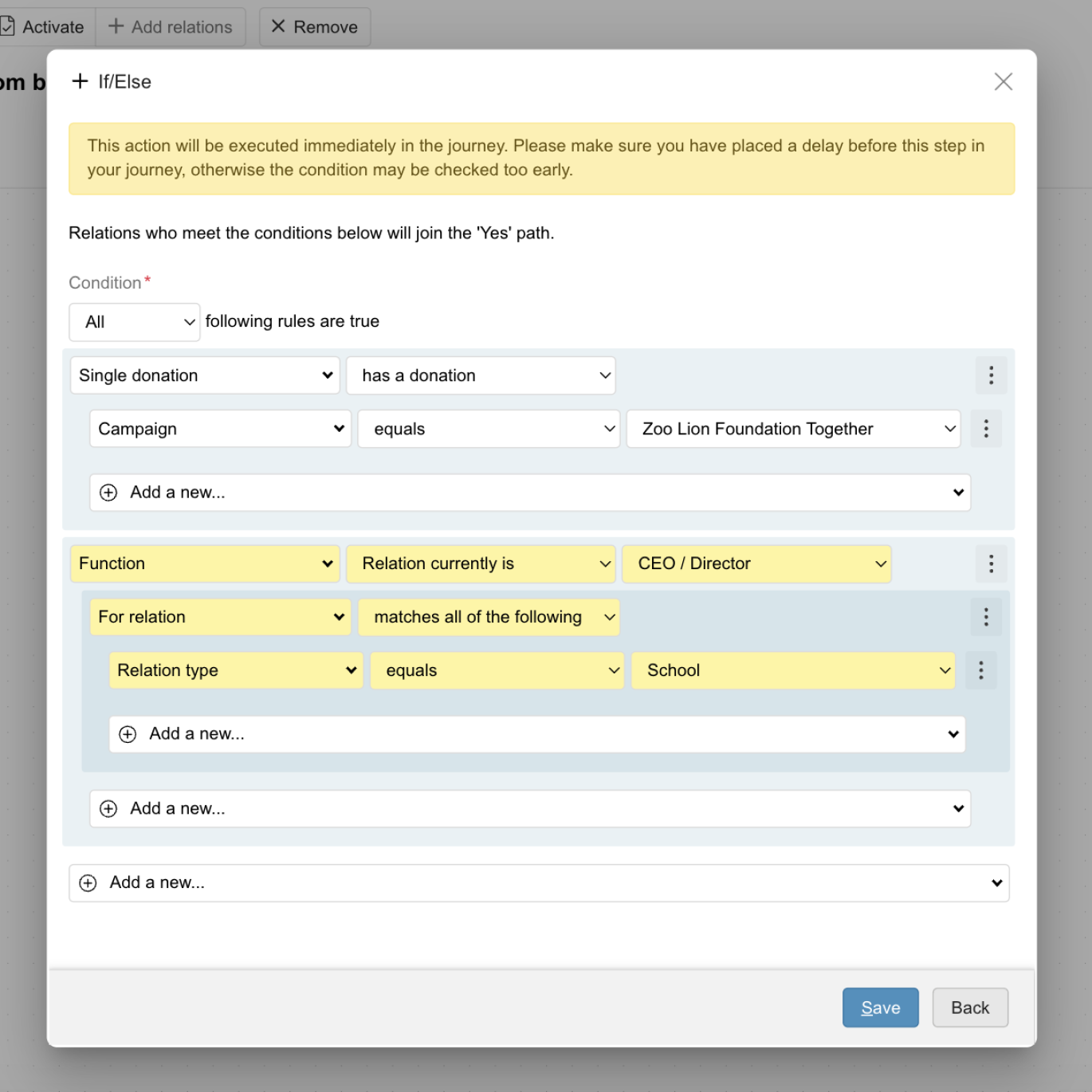Open the CEO / Director value dropdown
This screenshot has width=1092, height=1092.
tap(756, 564)
